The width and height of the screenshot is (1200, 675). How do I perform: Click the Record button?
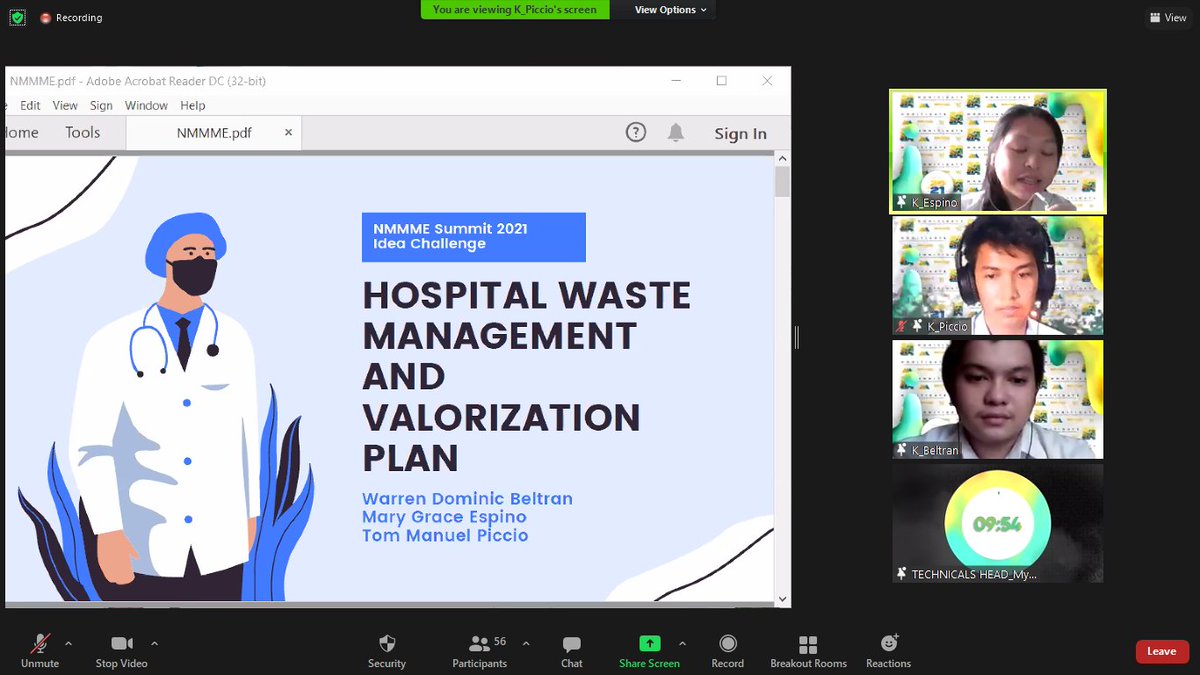point(728,651)
